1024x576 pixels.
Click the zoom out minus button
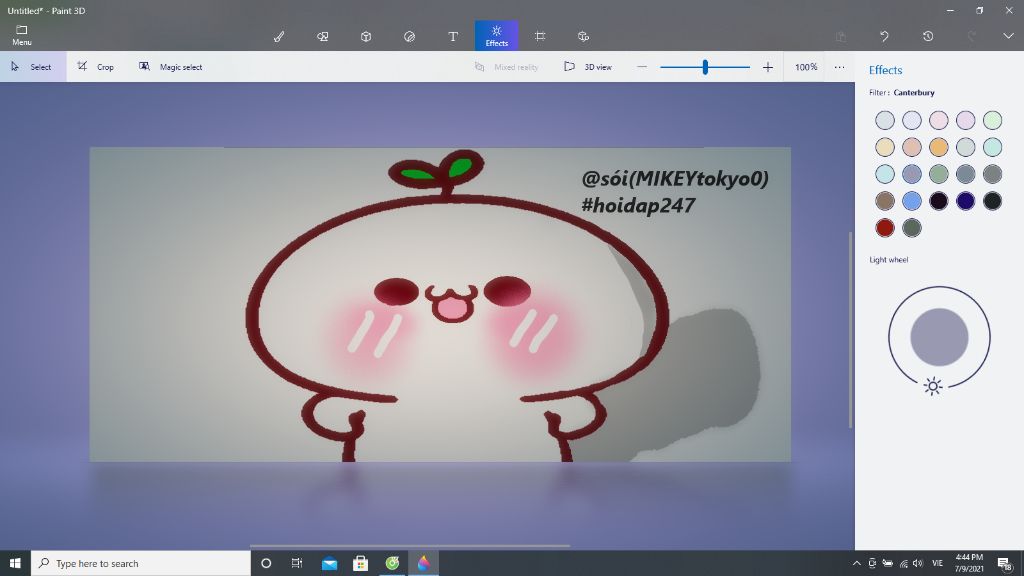(642, 67)
